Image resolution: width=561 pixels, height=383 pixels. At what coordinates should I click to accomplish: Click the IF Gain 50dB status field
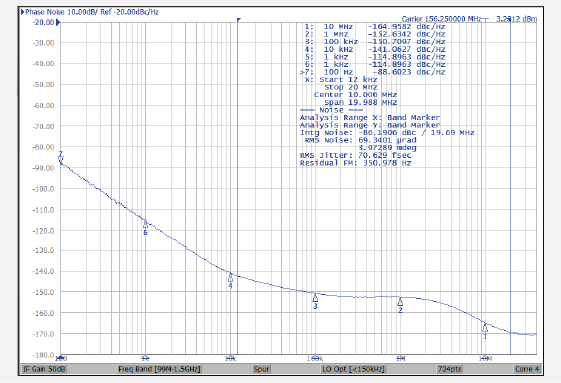[44, 369]
